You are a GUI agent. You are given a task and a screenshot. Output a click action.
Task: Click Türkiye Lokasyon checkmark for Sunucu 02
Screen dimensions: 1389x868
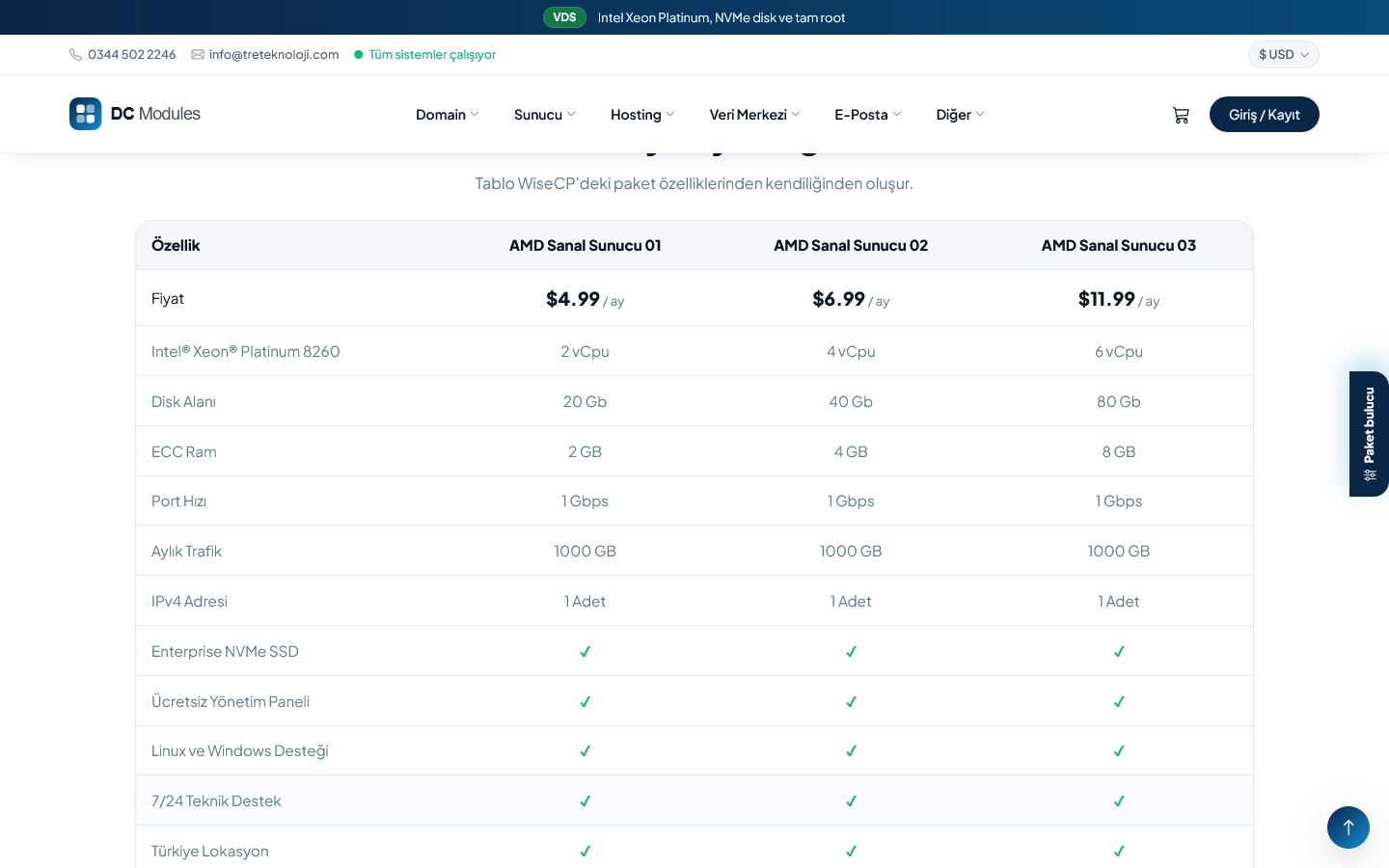click(x=851, y=852)
